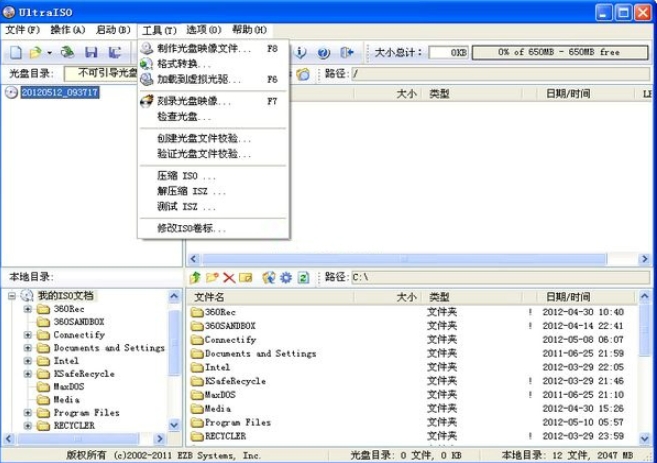This screenshot has width=657, height=463.
Task: Click the local tree scroll-down arrow
Action: 174,425
